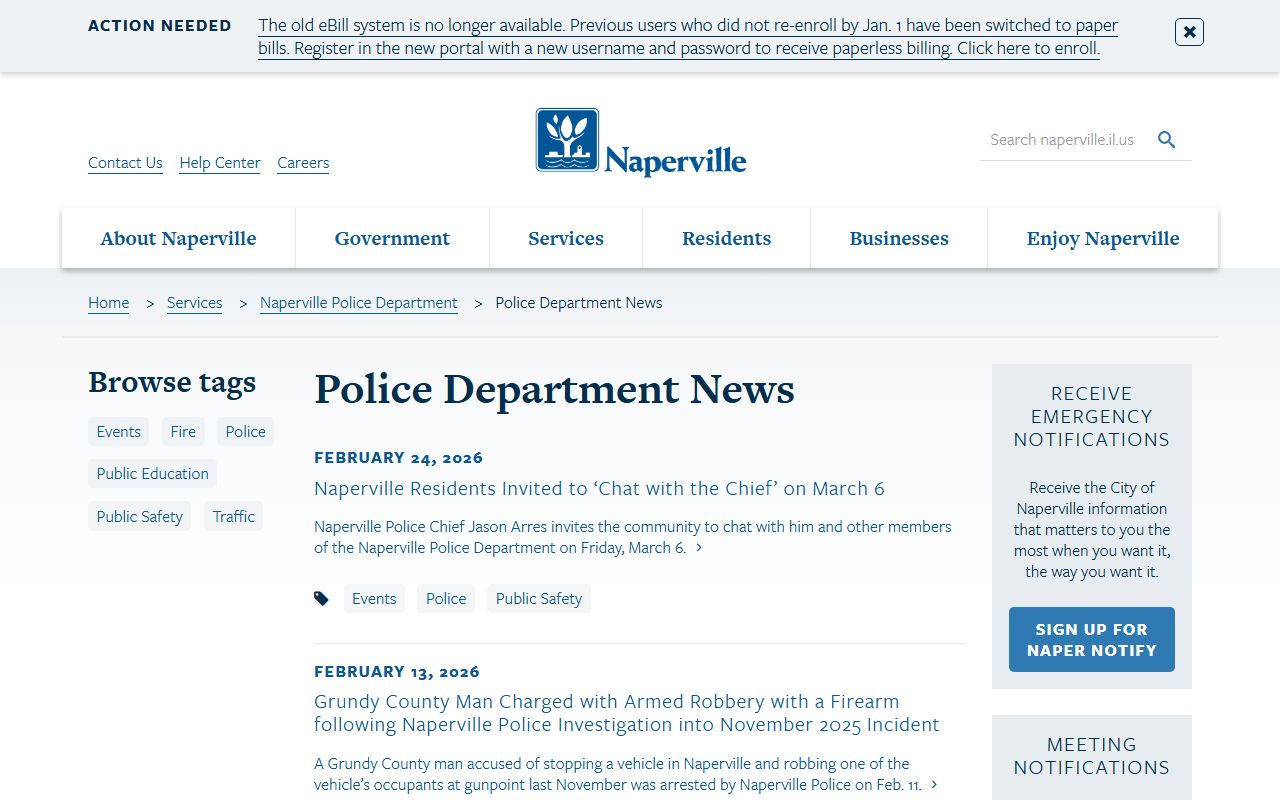Viewport: 1280px width, 800px height.
Task: Browse the Public Safety tag in sidebar
Action: (x=139, y=517)
